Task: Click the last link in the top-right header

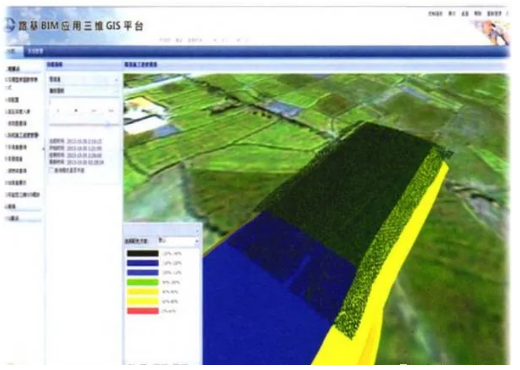Action: coord(494,13)
